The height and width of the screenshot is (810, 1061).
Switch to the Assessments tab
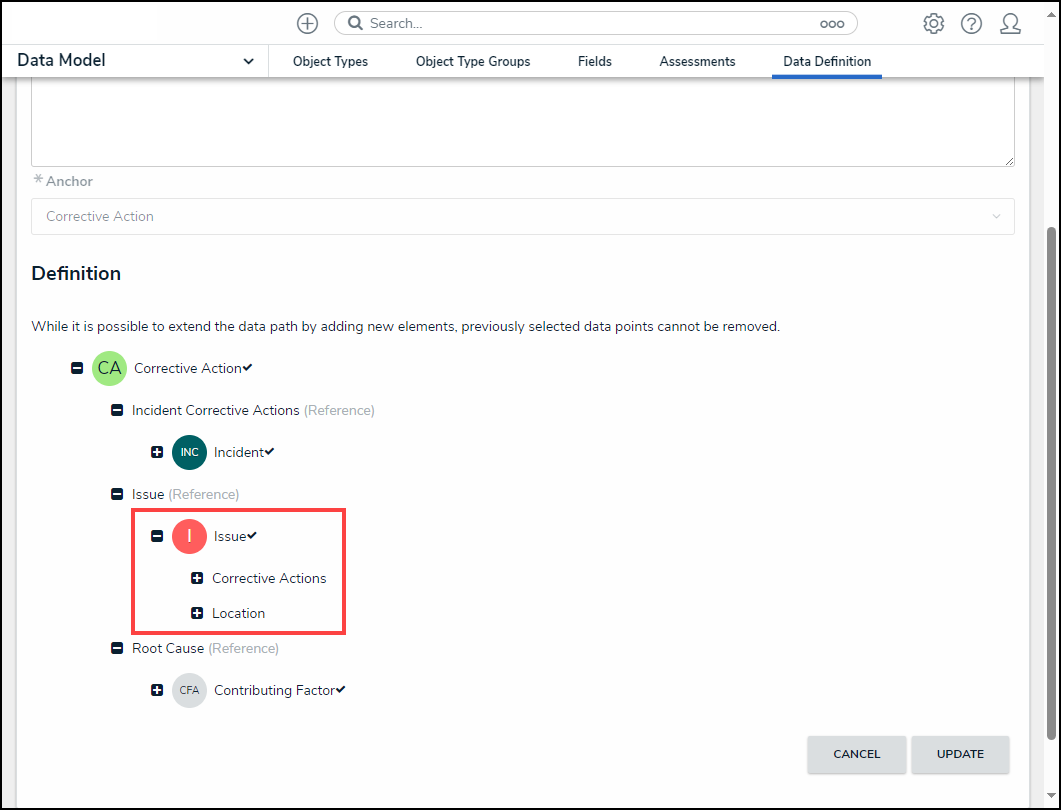[x=697, y=61]
